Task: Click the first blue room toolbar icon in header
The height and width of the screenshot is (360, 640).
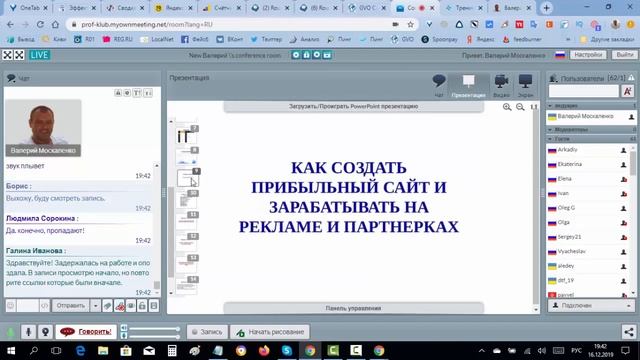Action: [296, 55]
